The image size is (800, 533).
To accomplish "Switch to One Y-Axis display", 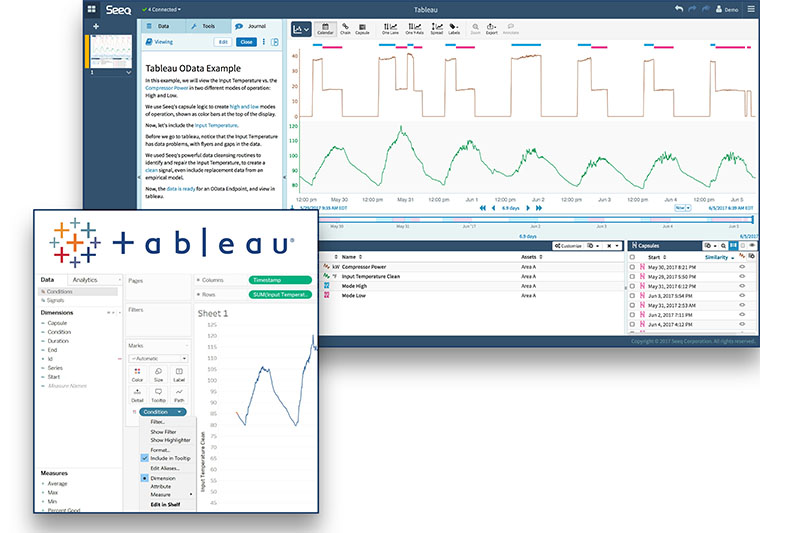I will click(414, 29).
